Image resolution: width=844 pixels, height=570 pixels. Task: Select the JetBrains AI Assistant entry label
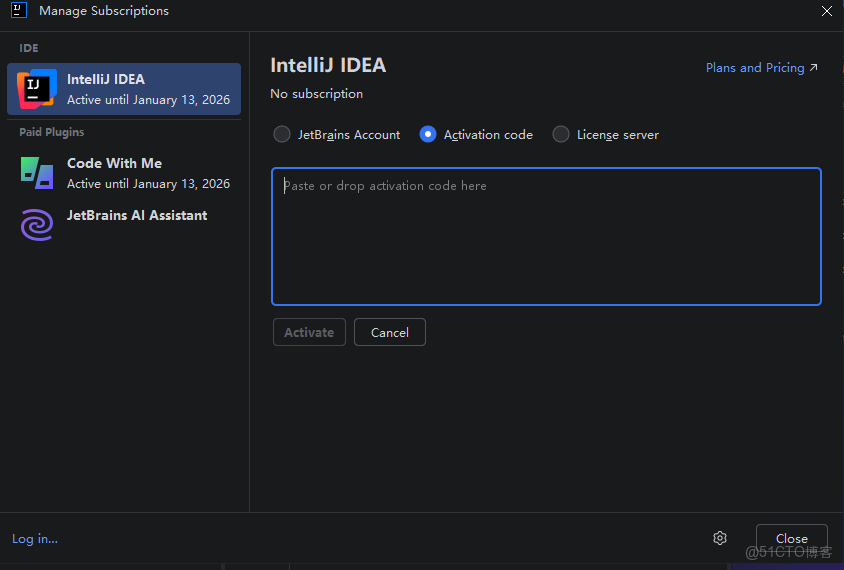pyautogui.click(x=137, y=215)
